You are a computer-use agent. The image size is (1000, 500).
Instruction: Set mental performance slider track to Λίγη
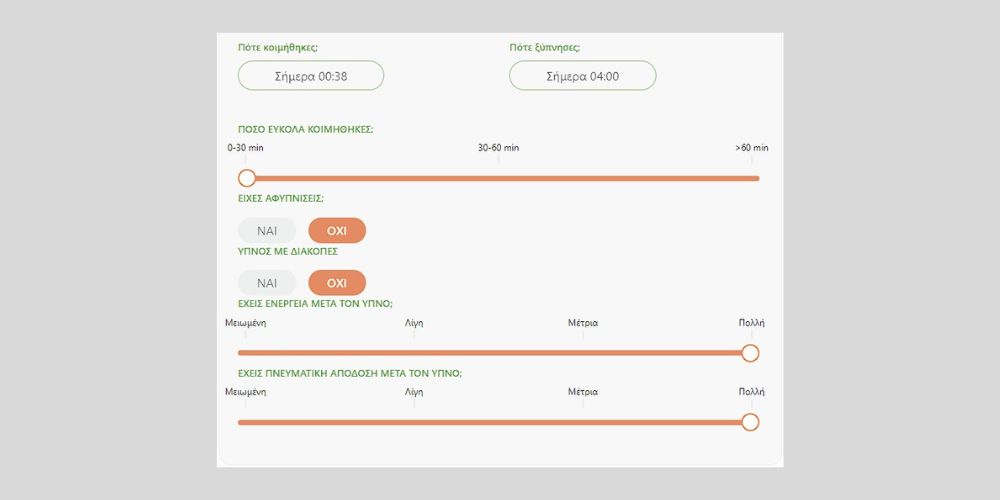coord(414,422)
